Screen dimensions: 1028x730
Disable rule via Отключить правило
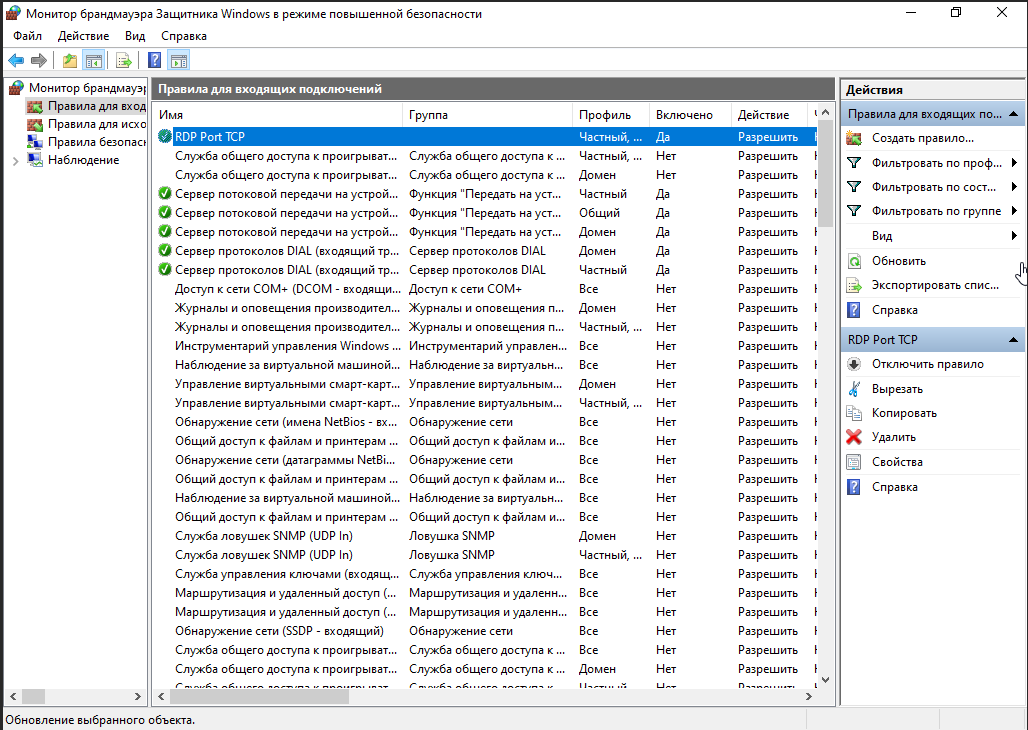[927, 364]
